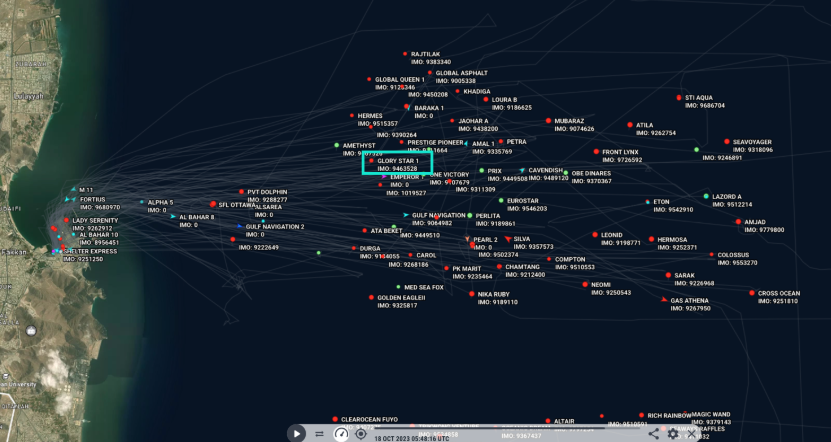Click the KHADIGA vessel label

tap(477, 92)
